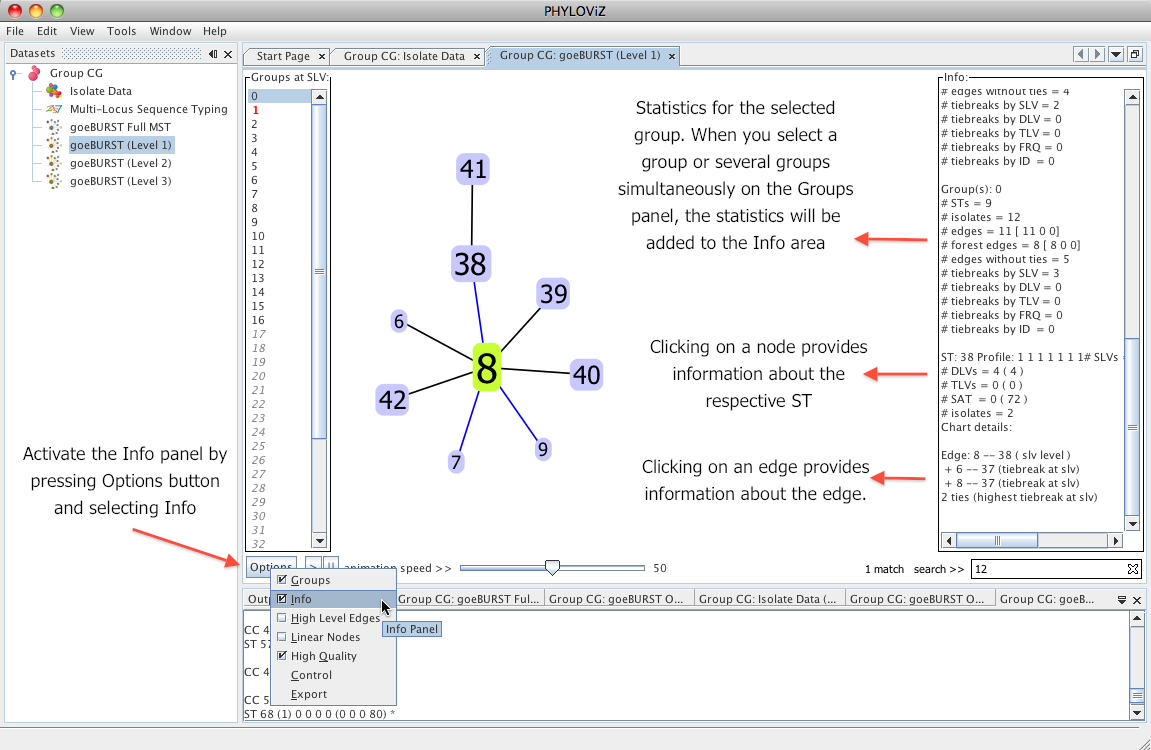Select group 1 in Groups list
This screenshot has height=750, width=1151.
point(279,110)
